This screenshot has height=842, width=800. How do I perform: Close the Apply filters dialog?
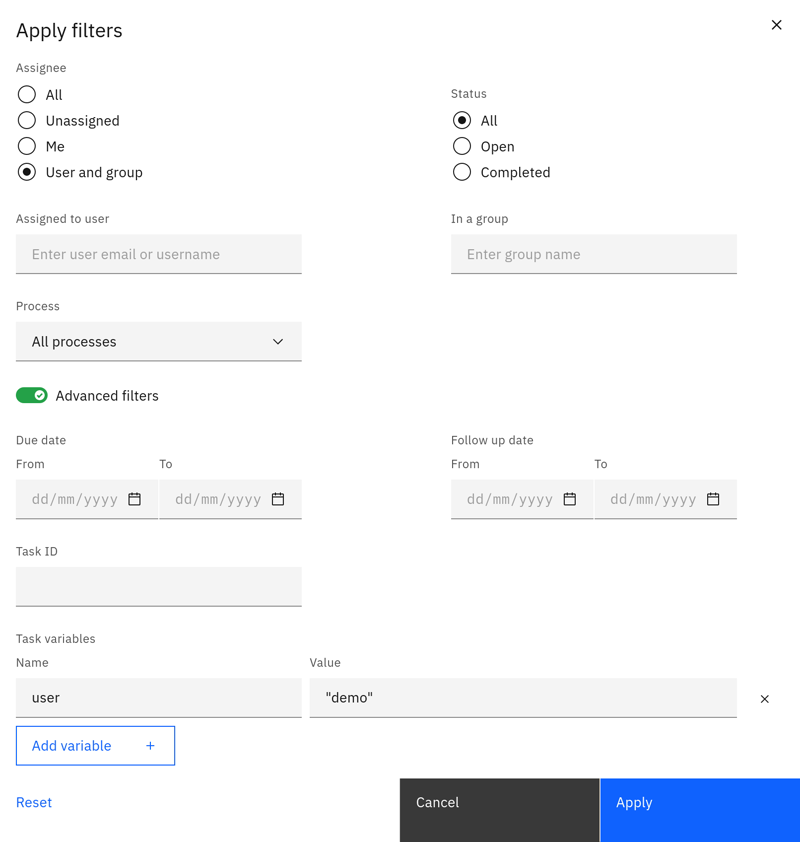777,25
